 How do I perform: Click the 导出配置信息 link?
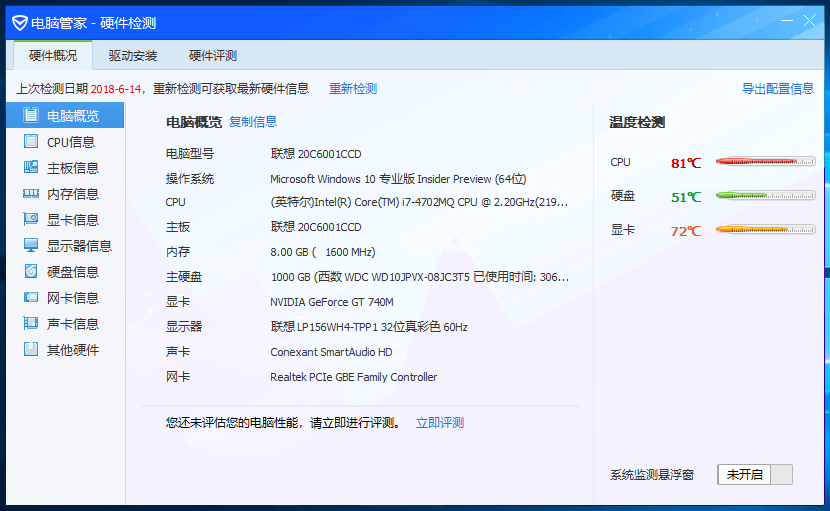pyautogui.click(x=778, y=88)
